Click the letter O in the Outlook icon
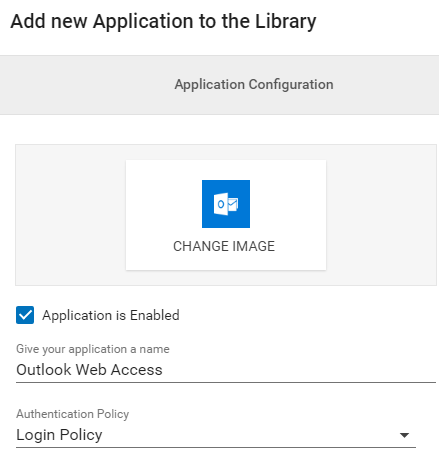This screenshot has height=456, width=439. (221, 204)
